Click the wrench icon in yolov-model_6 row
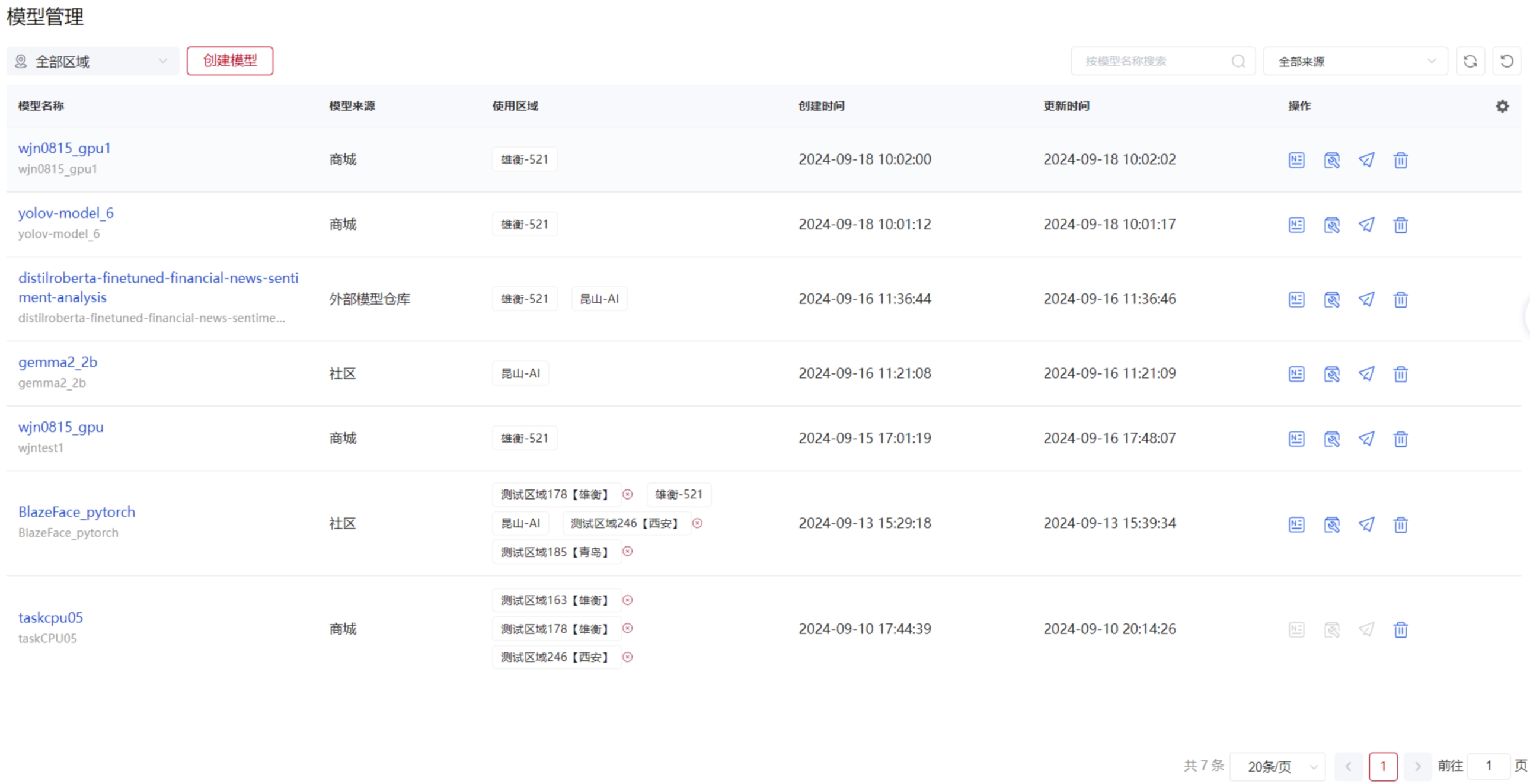The image size is (1530, 784). 1331,225
